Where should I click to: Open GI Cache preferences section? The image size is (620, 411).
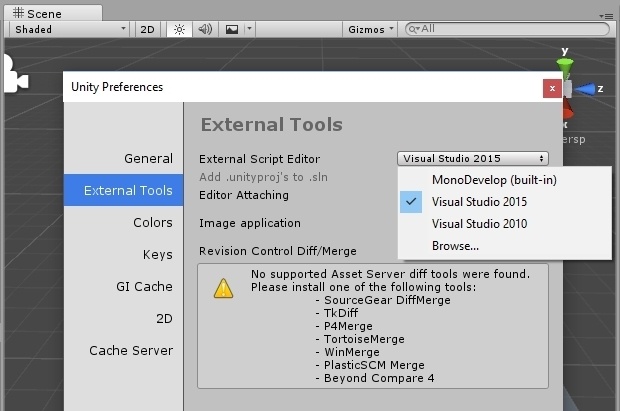123,286
